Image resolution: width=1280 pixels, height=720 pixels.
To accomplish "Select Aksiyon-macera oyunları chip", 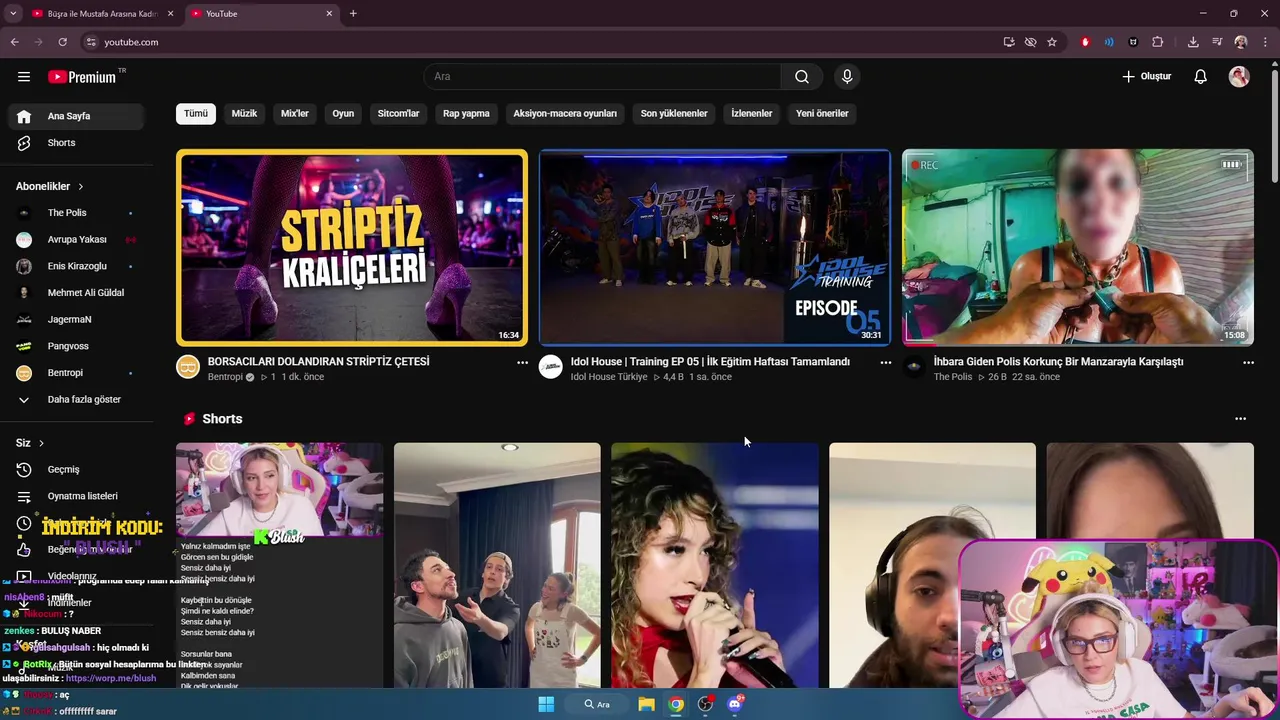I will pyautogui.click(x=565, y=114).
